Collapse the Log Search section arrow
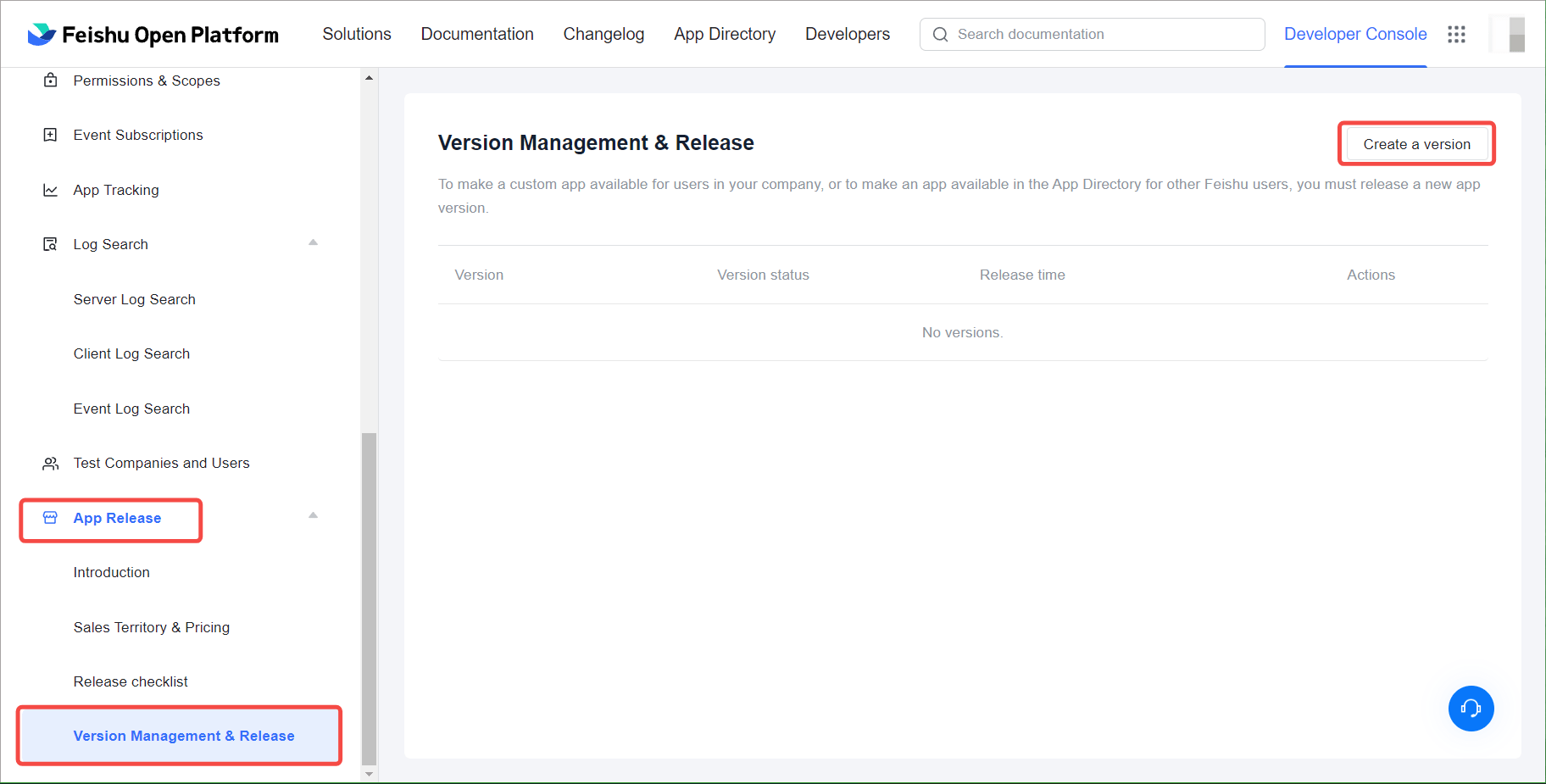This screenshot has height=784, width=1546. (x=313, y=243)
